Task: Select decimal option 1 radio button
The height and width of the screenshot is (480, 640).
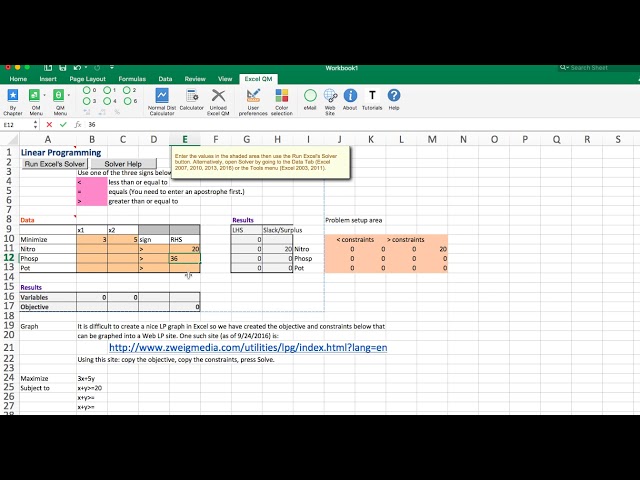Action: (x=107, y=90)
